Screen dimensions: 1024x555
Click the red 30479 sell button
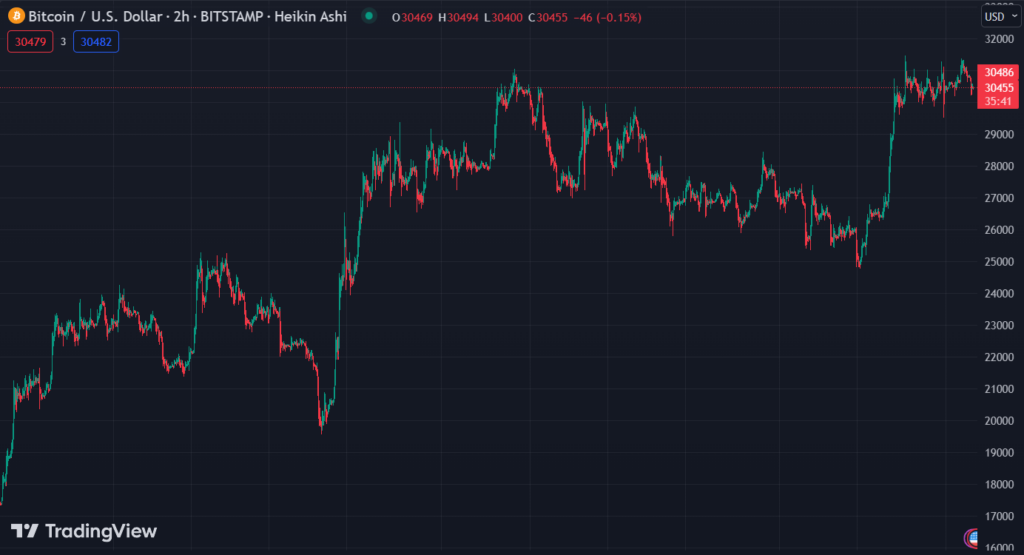coord(30,42)
